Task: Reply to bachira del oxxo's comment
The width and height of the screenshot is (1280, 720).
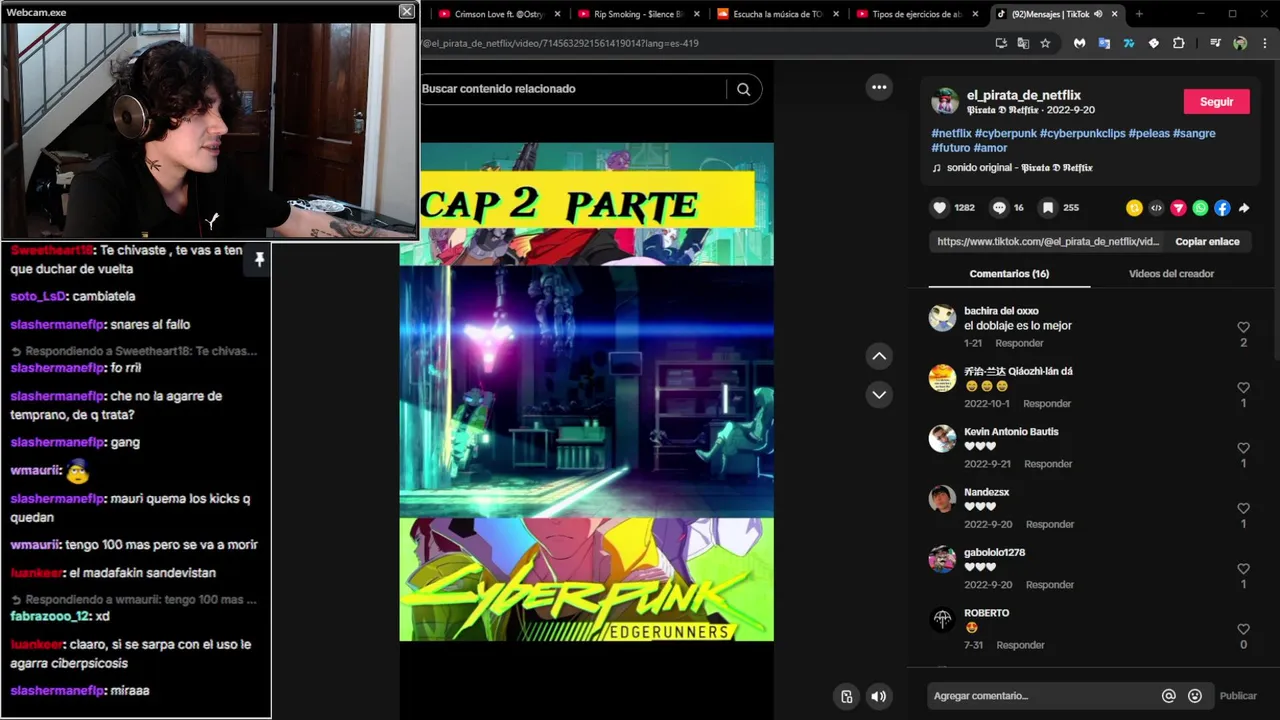Action: [x=1019, y=343]
